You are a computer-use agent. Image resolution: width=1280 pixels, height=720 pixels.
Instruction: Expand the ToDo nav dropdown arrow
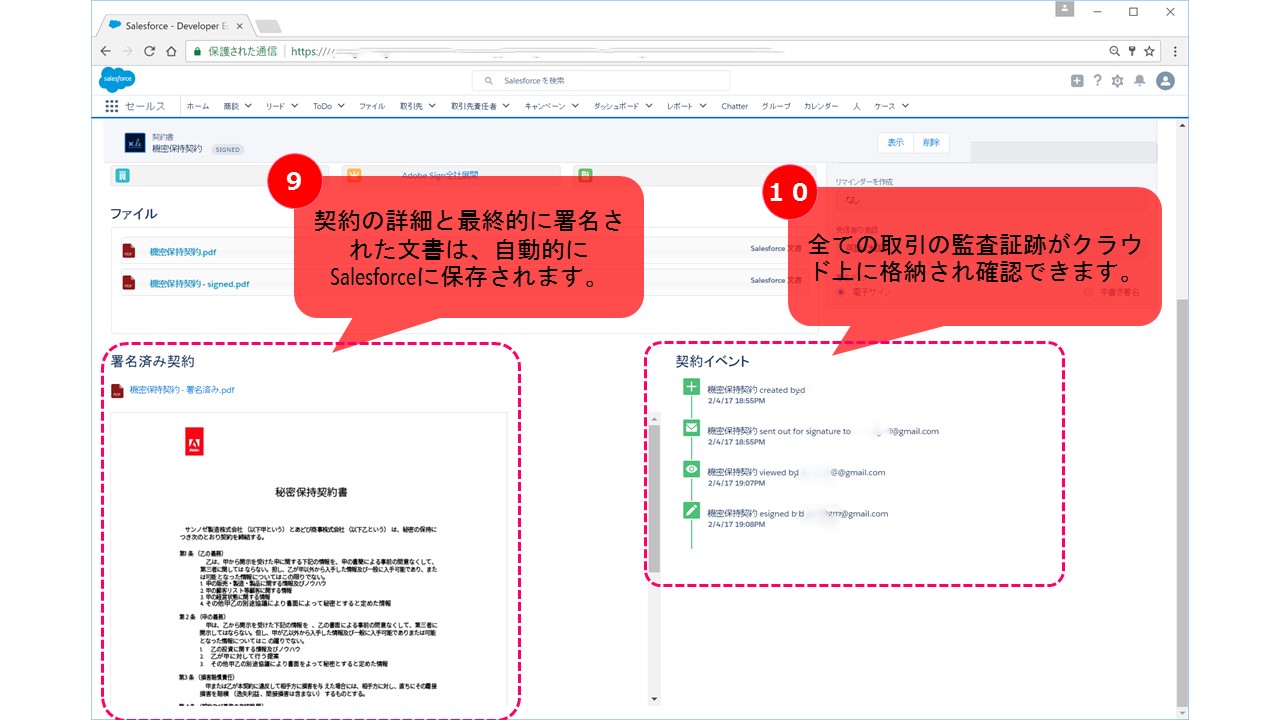(x=341, y=106)
